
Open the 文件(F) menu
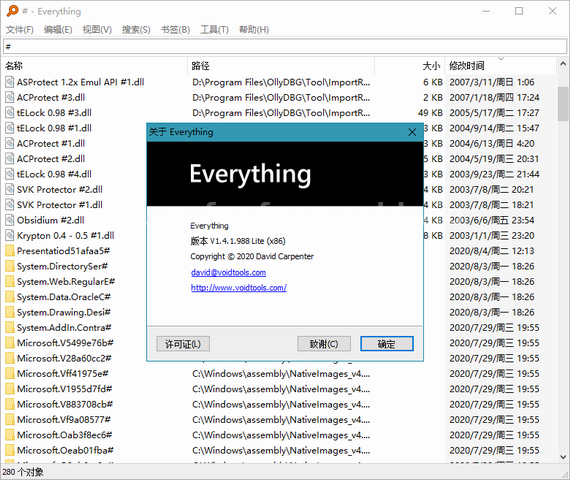point(20,29)
